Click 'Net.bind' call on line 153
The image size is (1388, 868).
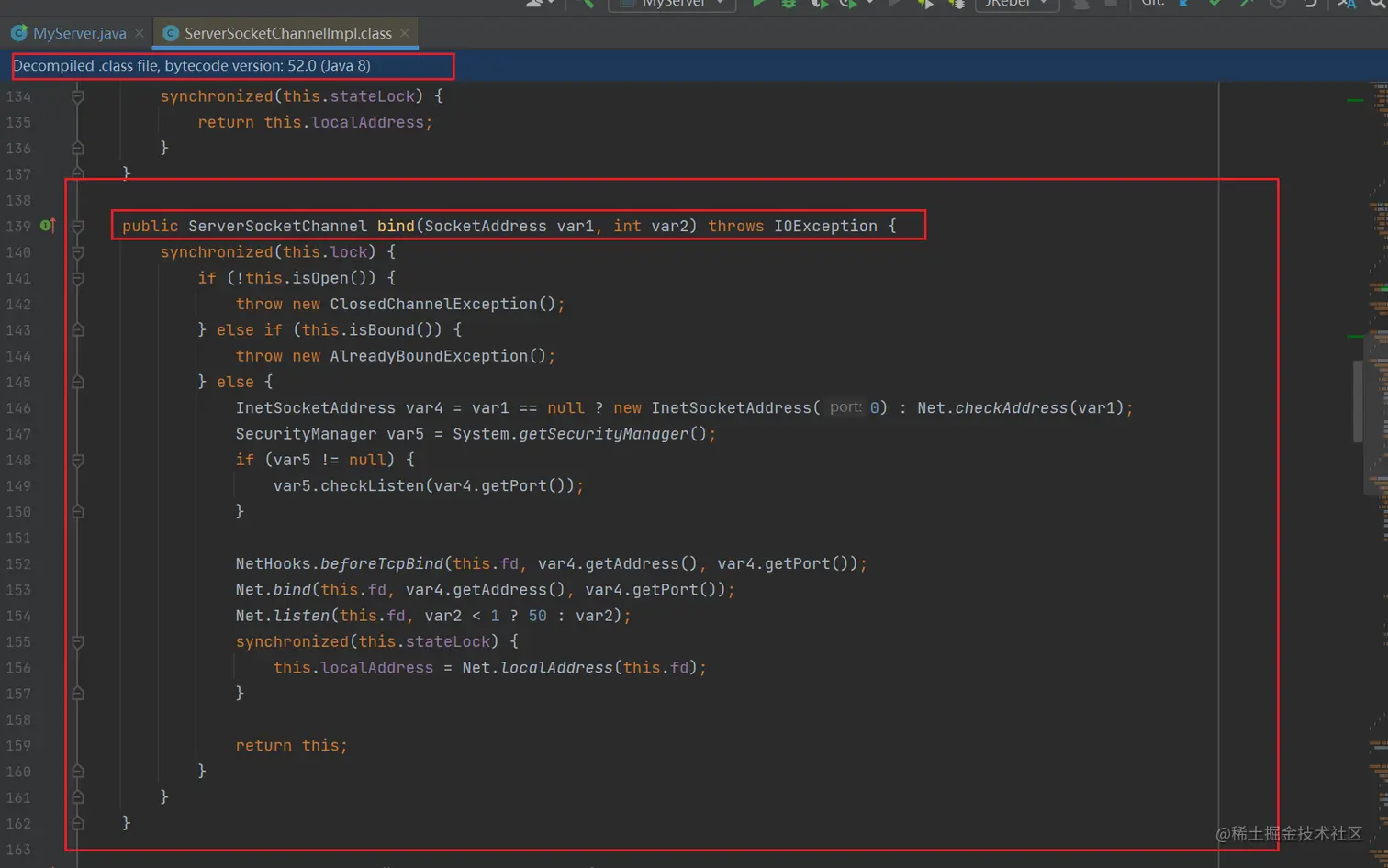point(273,590)
